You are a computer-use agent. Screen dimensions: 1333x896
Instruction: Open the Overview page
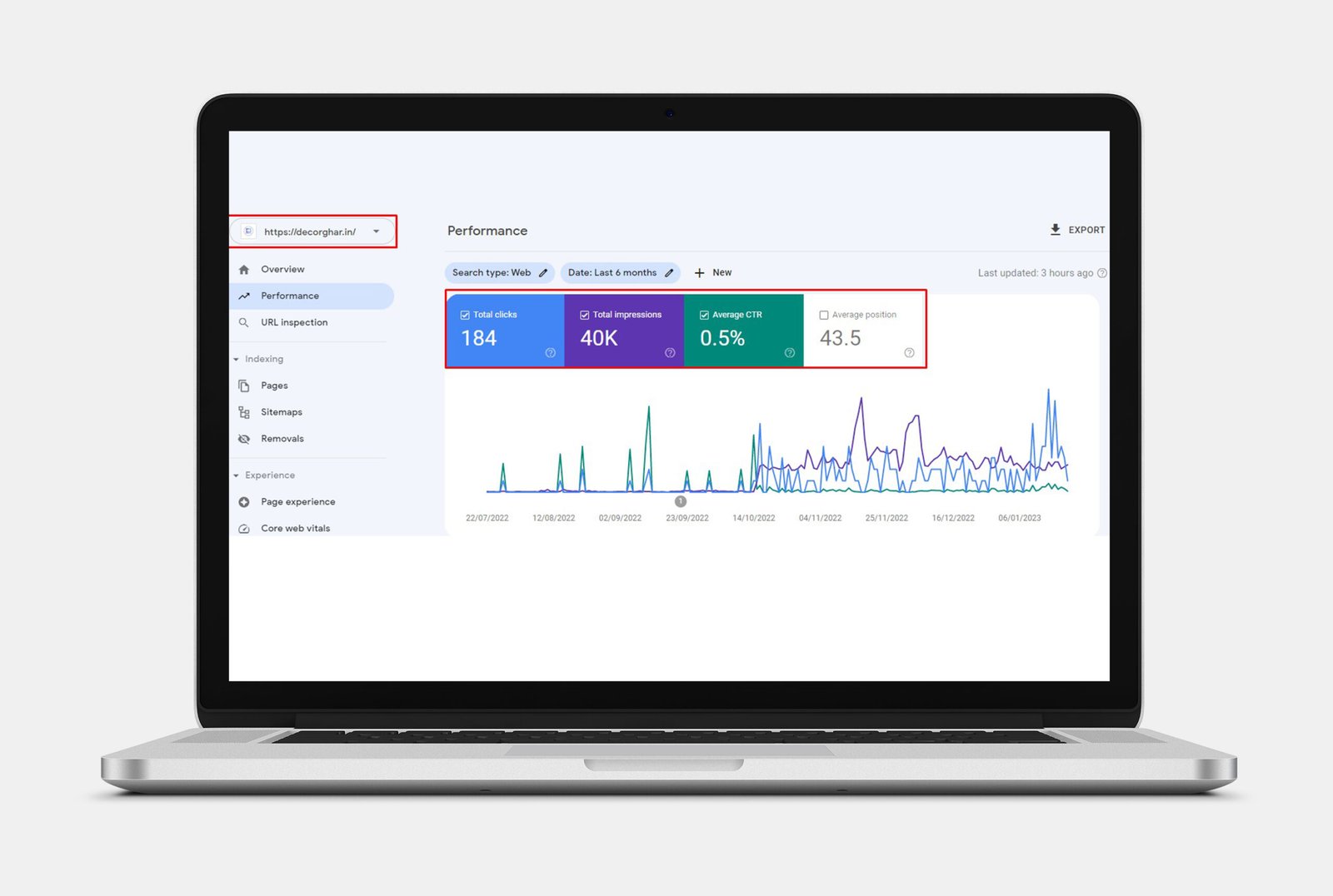(282, 269)
